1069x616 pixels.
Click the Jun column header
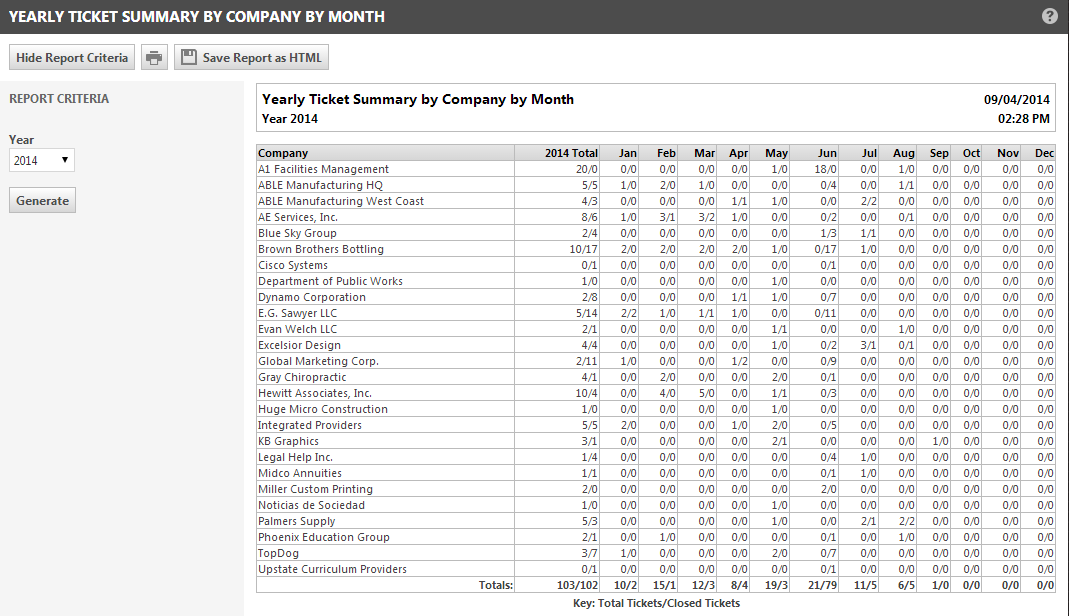click(827, 153)
